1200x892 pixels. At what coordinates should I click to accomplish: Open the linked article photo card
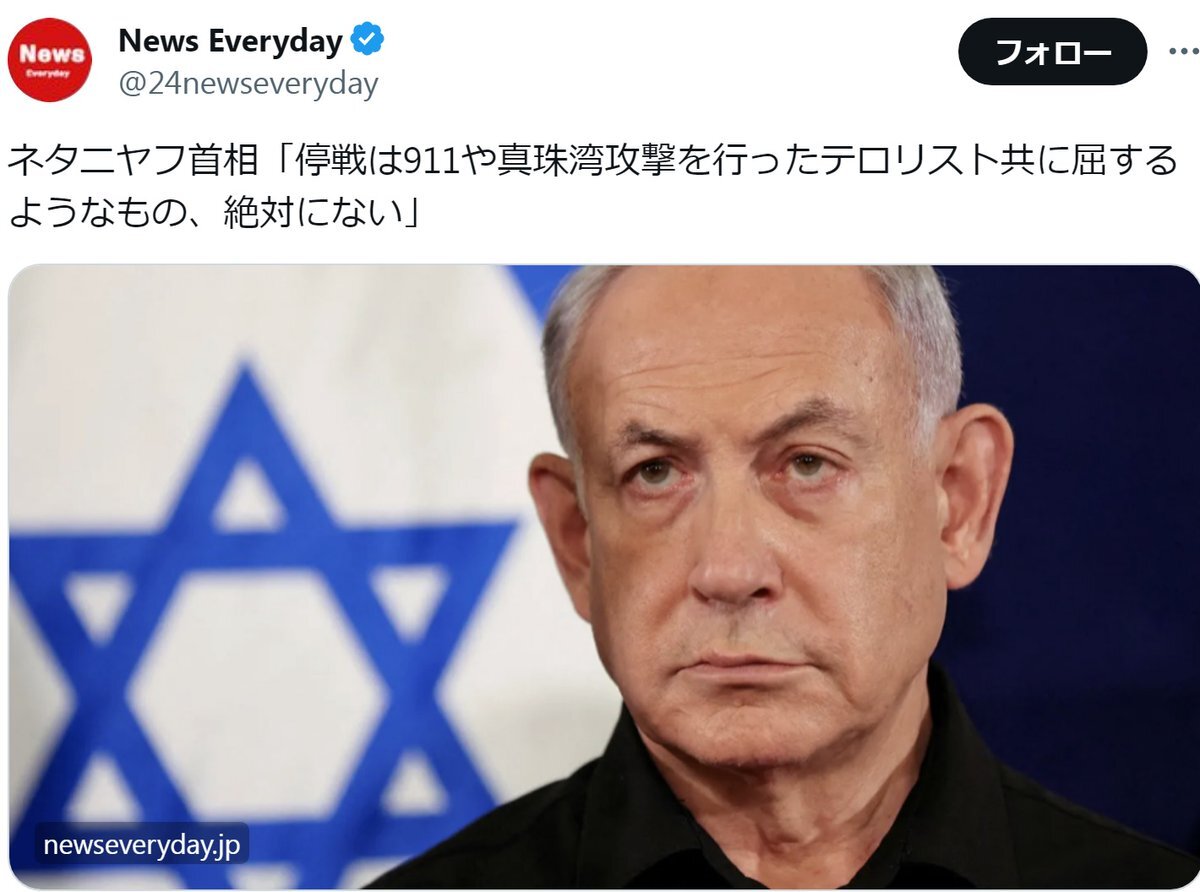[604, 576]
